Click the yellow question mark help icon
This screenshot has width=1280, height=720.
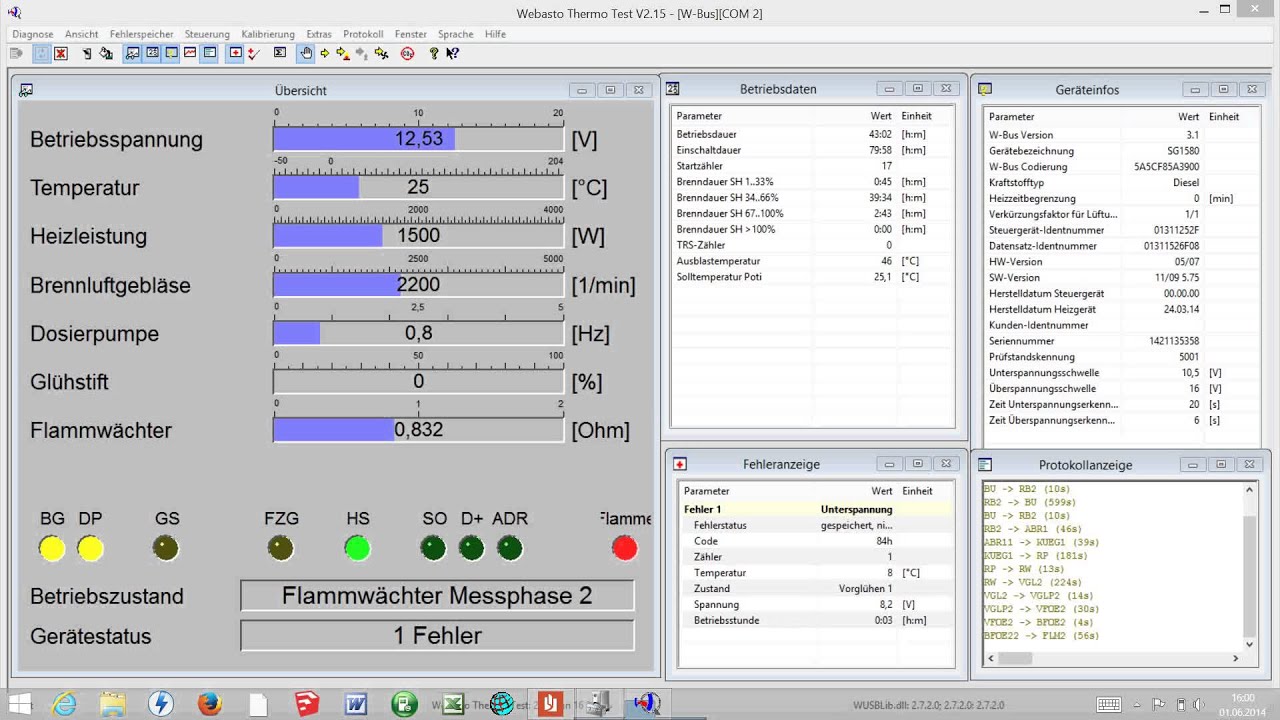click(x=434, y=53)
